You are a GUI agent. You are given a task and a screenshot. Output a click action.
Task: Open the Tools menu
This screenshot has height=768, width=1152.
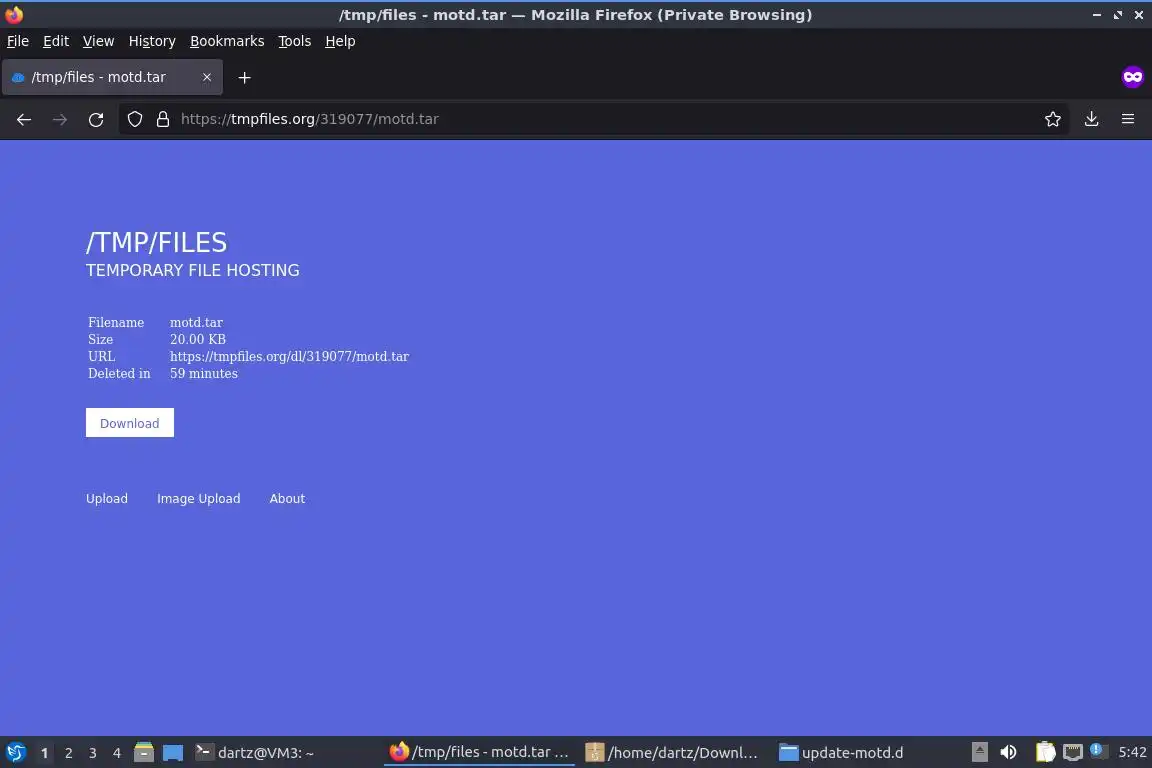point(295,41)
